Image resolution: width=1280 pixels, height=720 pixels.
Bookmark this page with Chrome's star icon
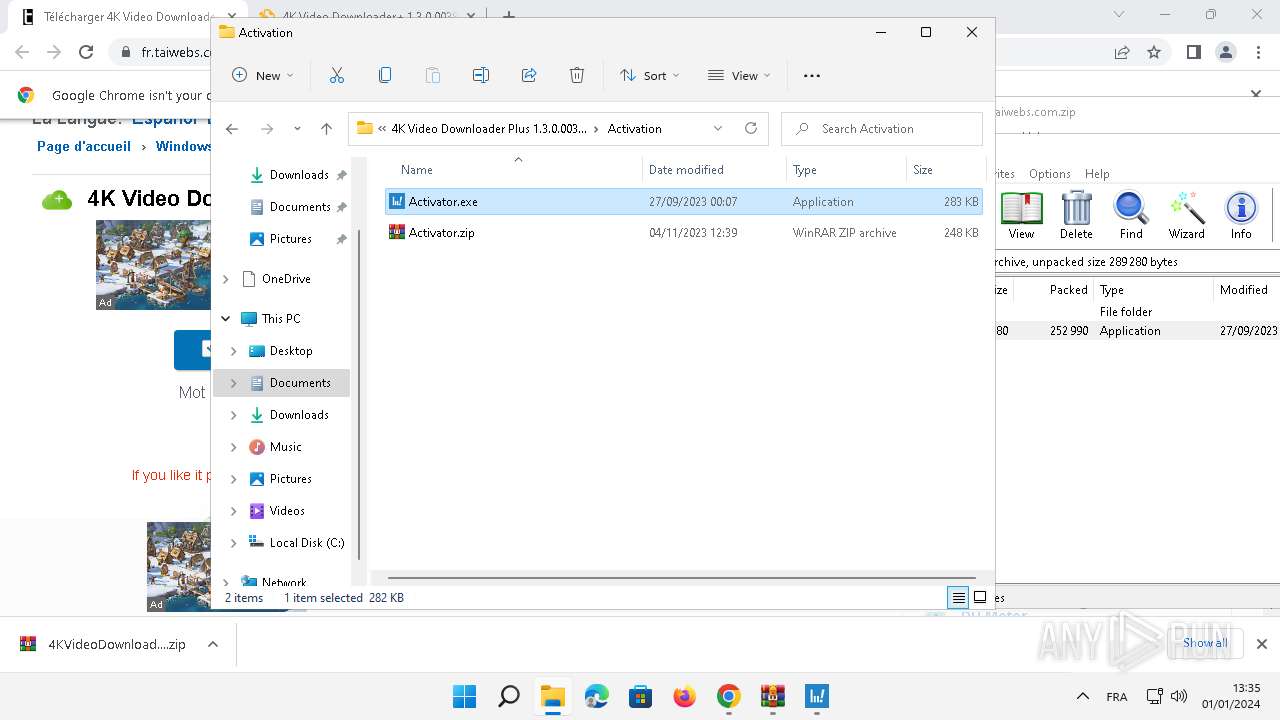(x=1154, y=52)
